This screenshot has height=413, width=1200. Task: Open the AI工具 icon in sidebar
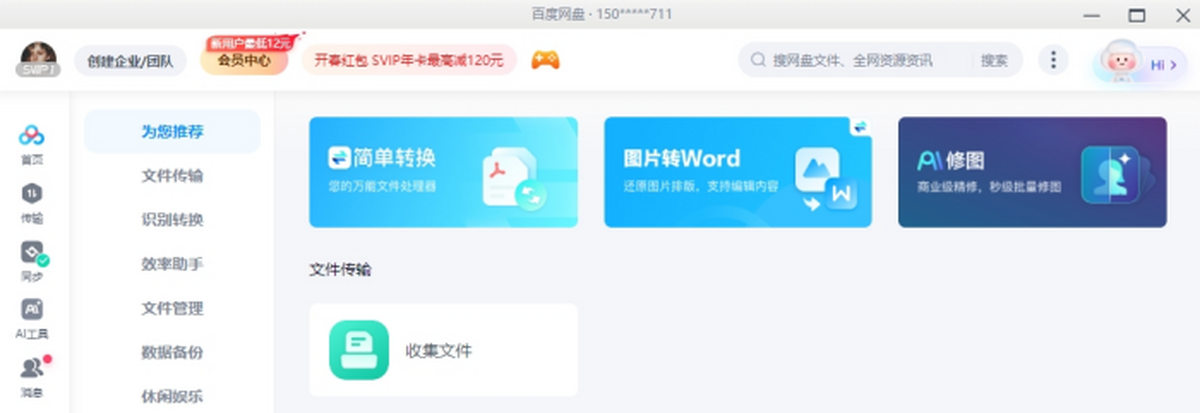coord(32,311)
